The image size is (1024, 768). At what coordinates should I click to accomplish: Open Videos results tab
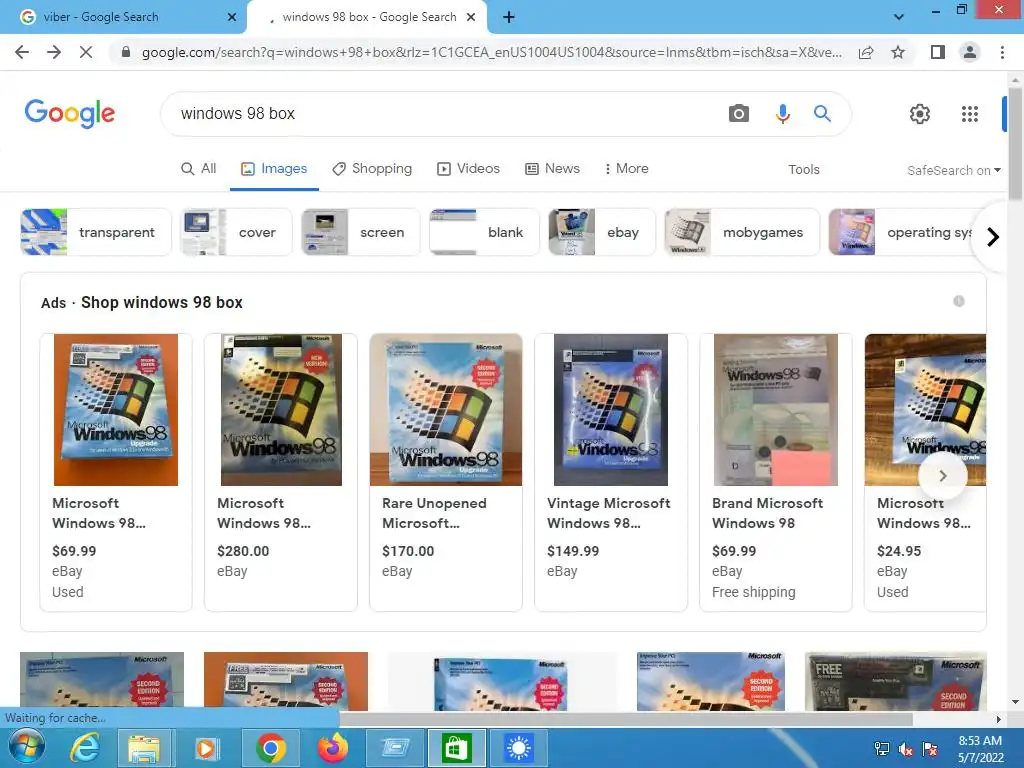[468, 168]
